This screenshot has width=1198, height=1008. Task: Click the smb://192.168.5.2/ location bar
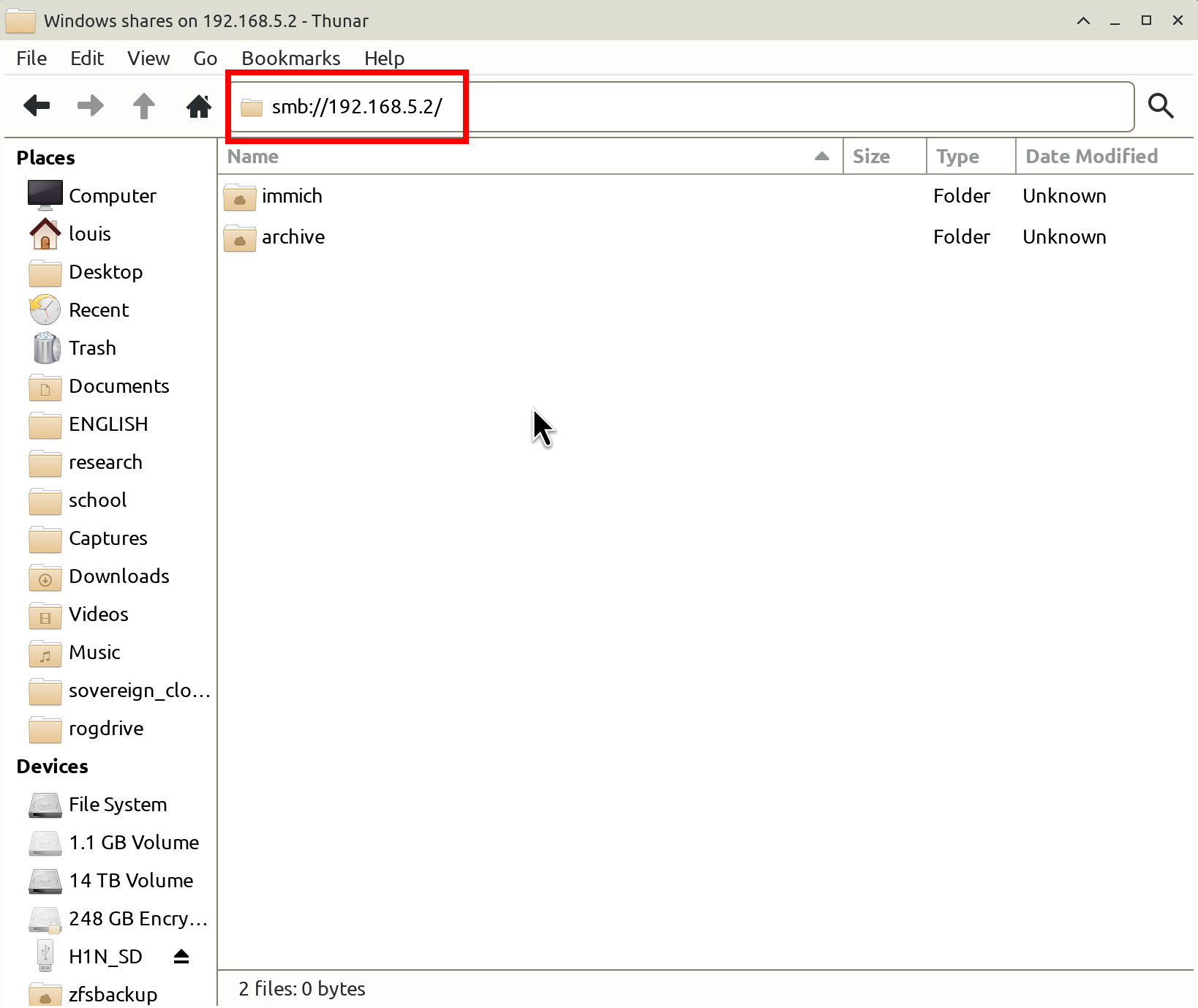click(x=682, y=107)
